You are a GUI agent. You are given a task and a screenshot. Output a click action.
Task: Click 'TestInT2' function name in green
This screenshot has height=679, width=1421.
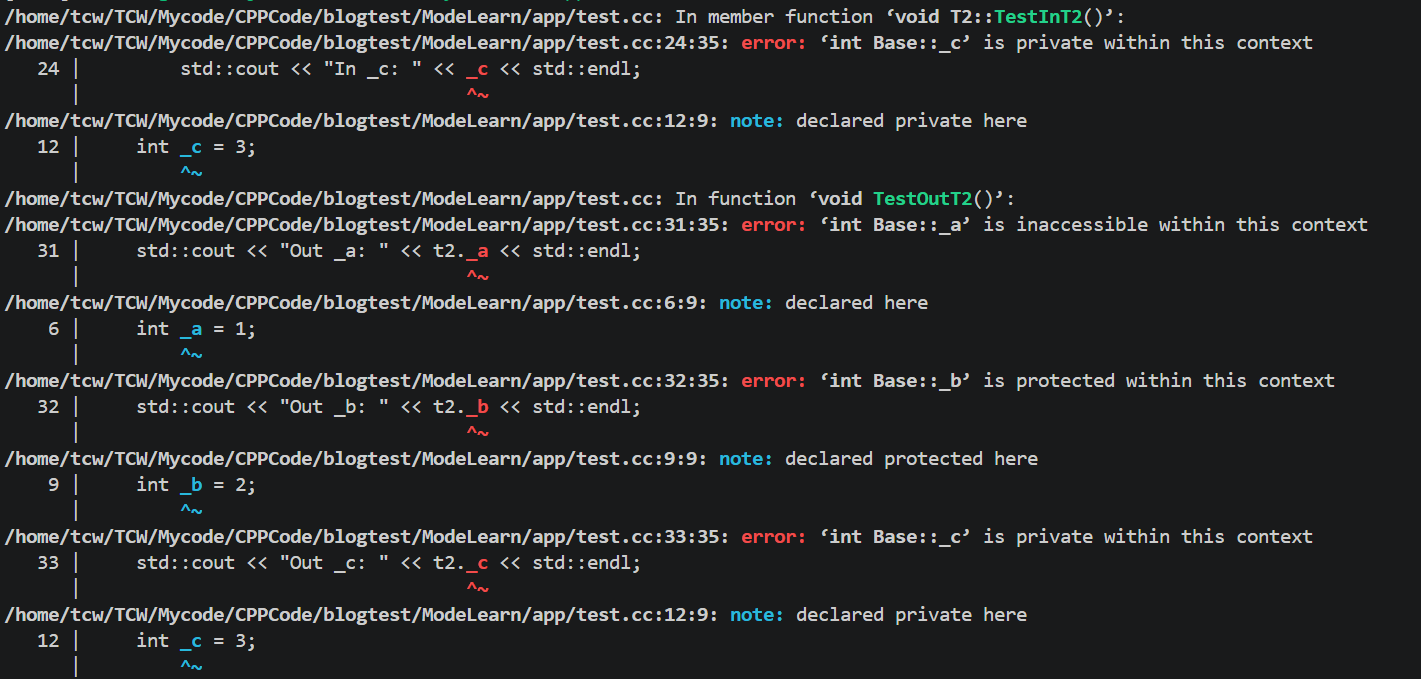point(1037,17)
